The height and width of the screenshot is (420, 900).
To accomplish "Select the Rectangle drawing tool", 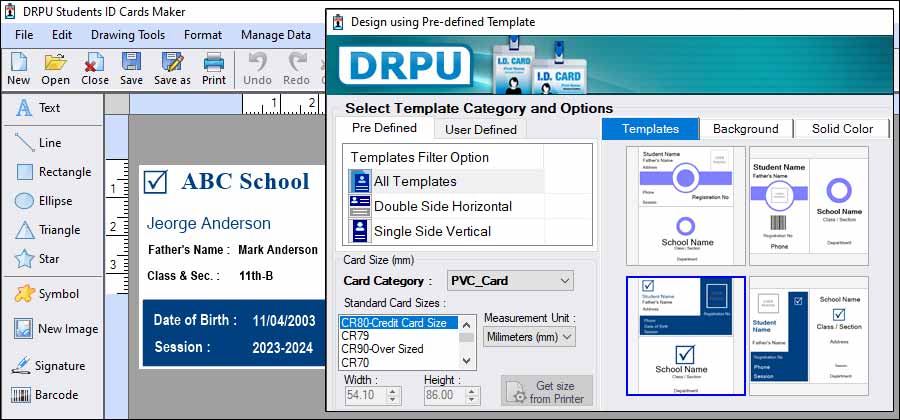I will (53, 172).
